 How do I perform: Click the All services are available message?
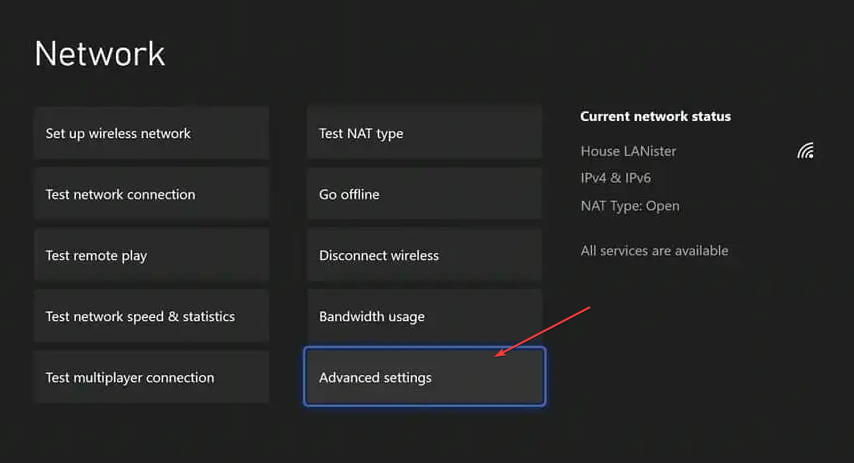coord(654,251)
